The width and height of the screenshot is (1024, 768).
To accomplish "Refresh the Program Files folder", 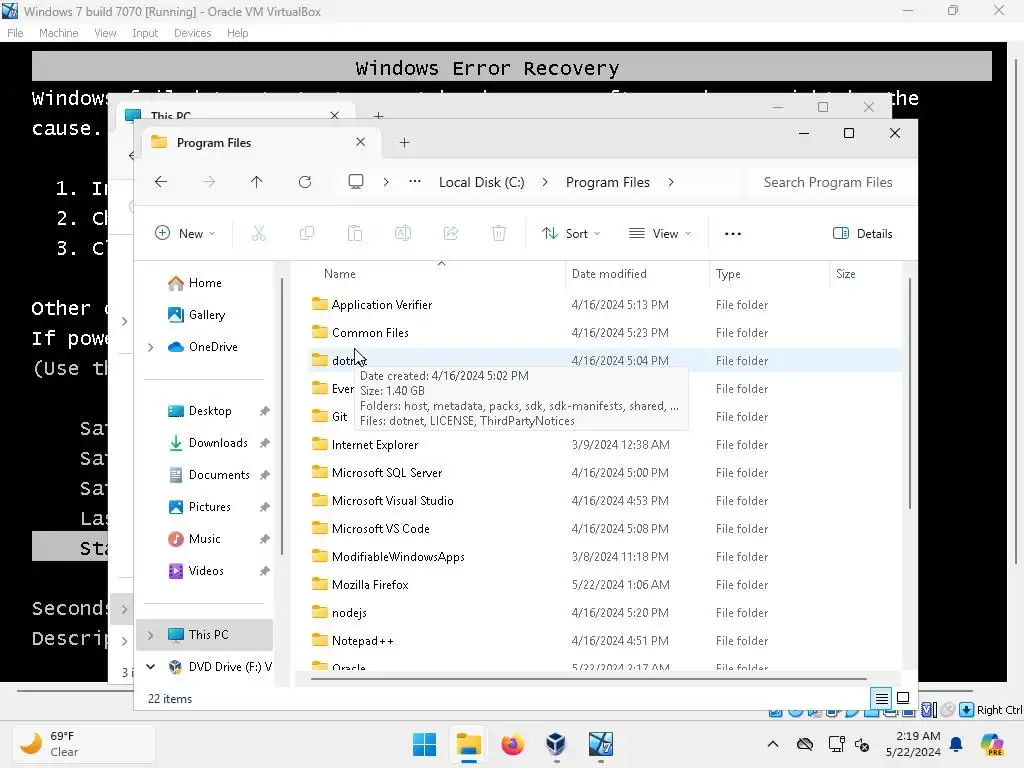I will tap(305, 182).
